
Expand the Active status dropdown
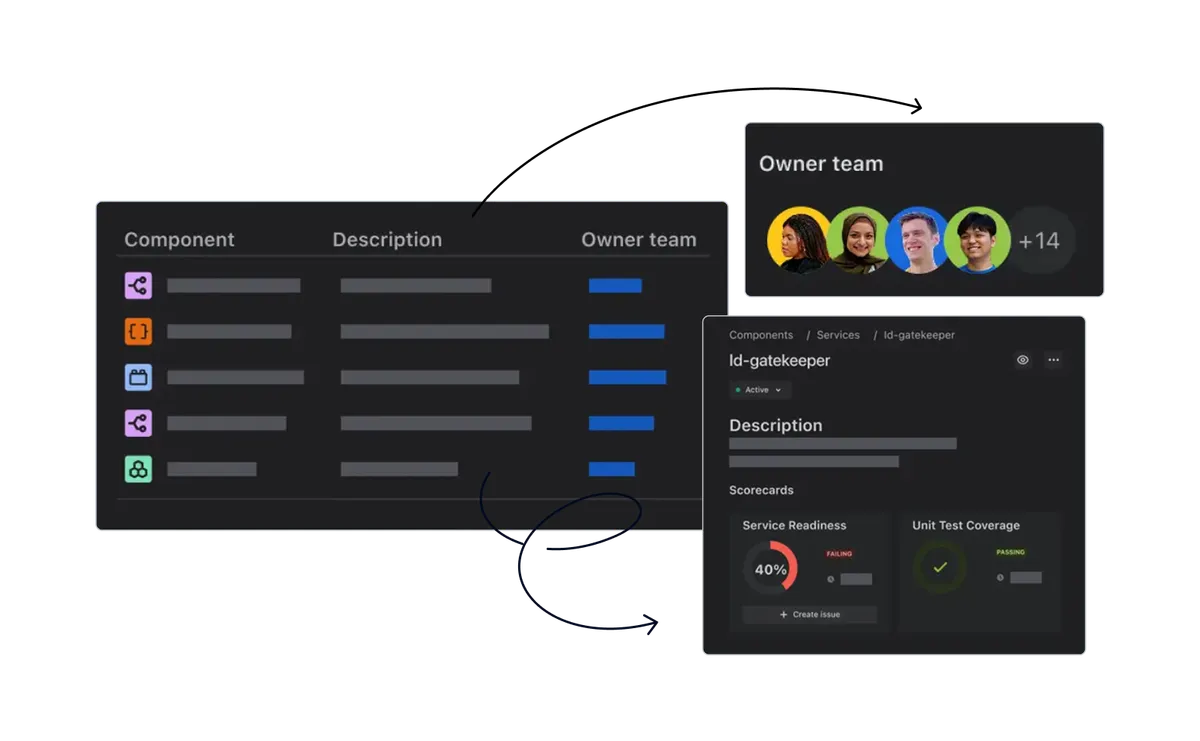tap(760, 390)
